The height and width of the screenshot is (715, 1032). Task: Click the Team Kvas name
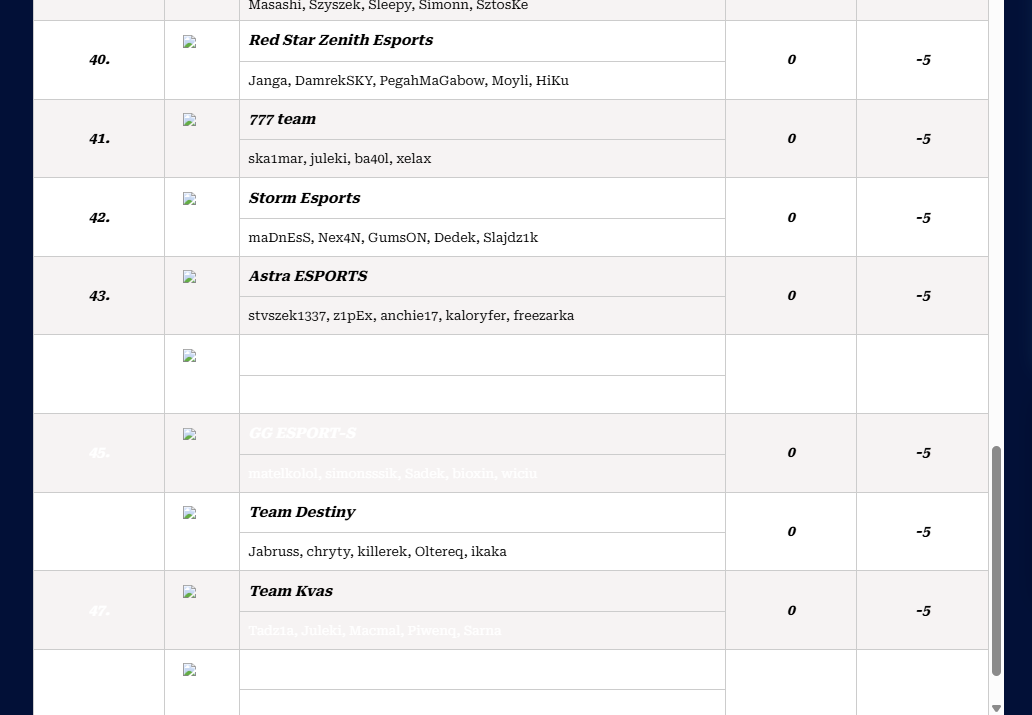290,591
